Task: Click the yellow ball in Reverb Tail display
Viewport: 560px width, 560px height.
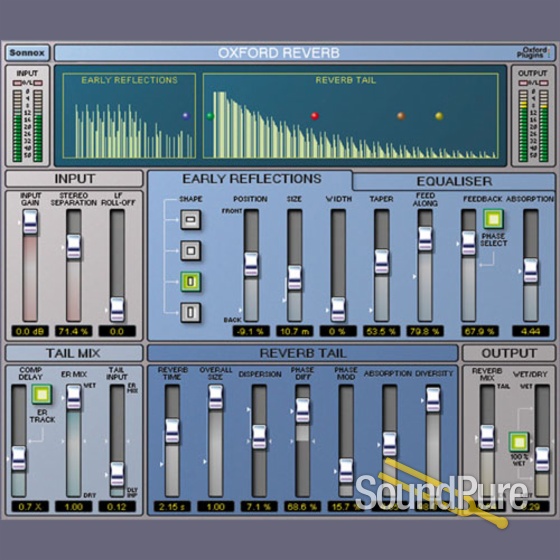Action: tap(439, 116)
